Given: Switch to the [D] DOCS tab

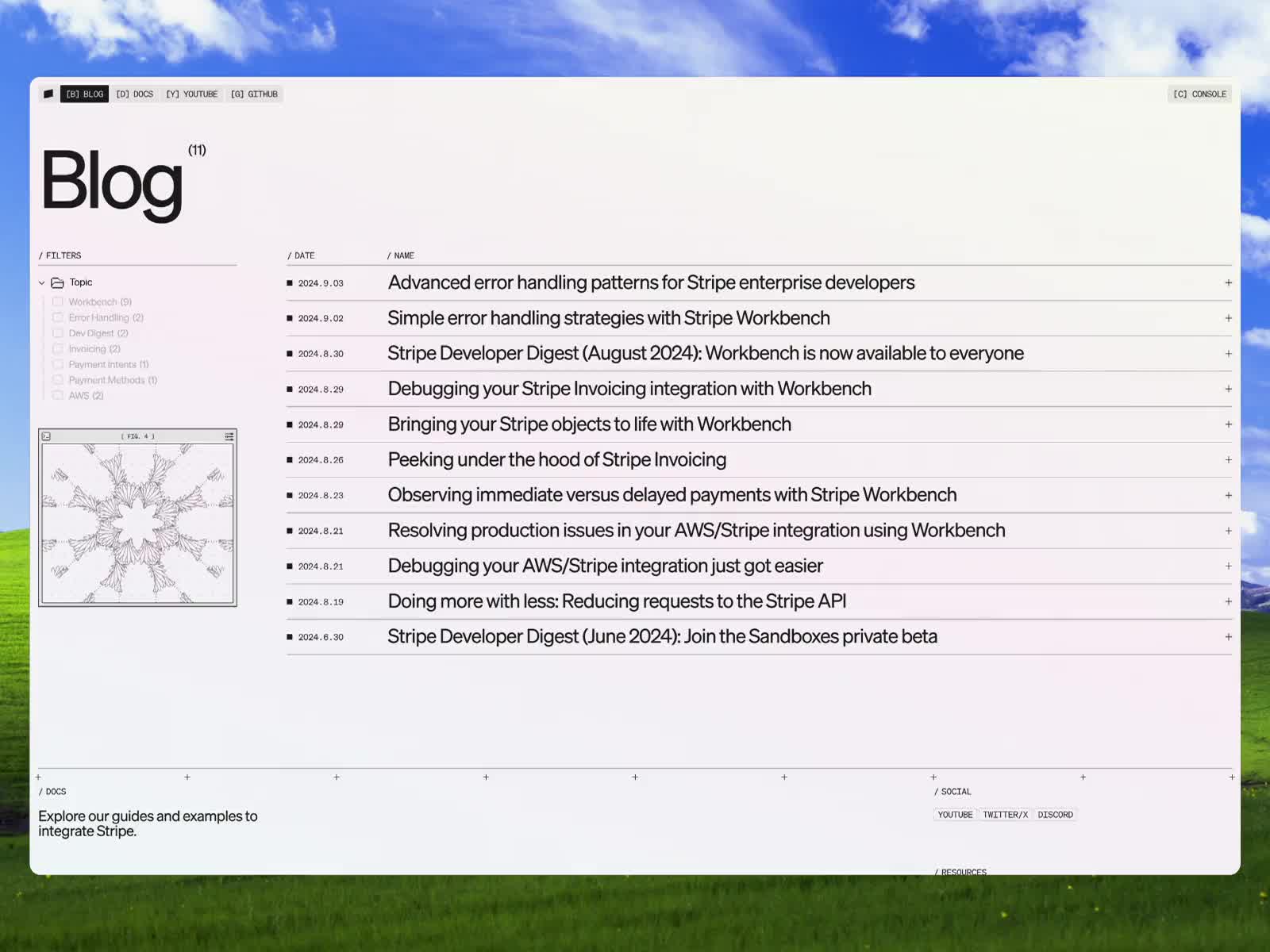Looking at the screenshot, I should 134,94.
